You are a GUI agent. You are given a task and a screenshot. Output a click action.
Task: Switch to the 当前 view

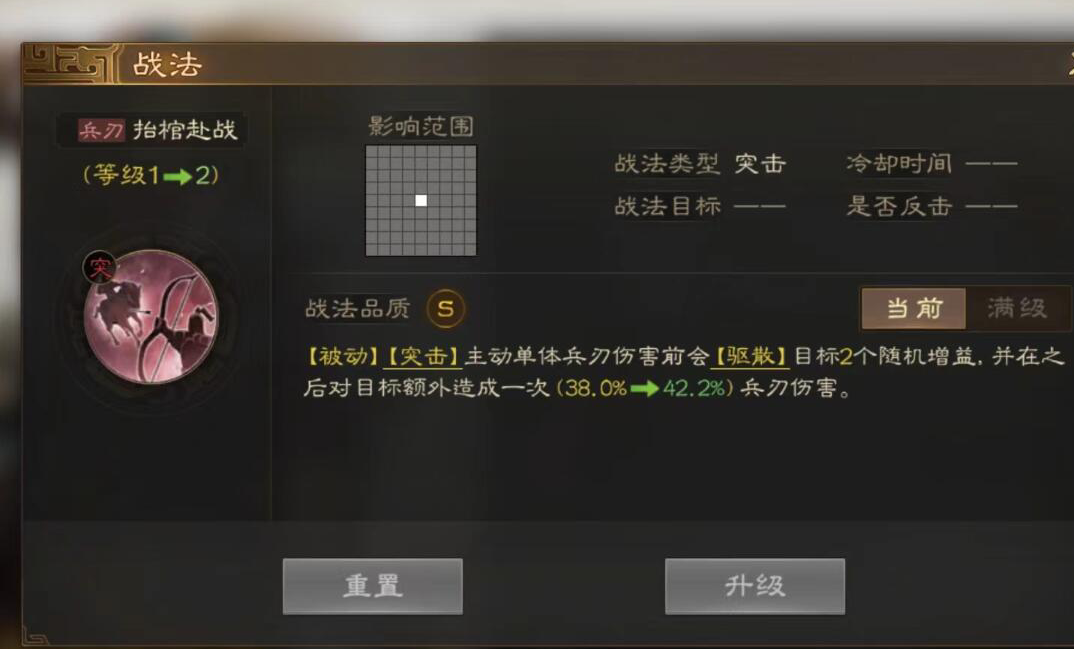914,308
